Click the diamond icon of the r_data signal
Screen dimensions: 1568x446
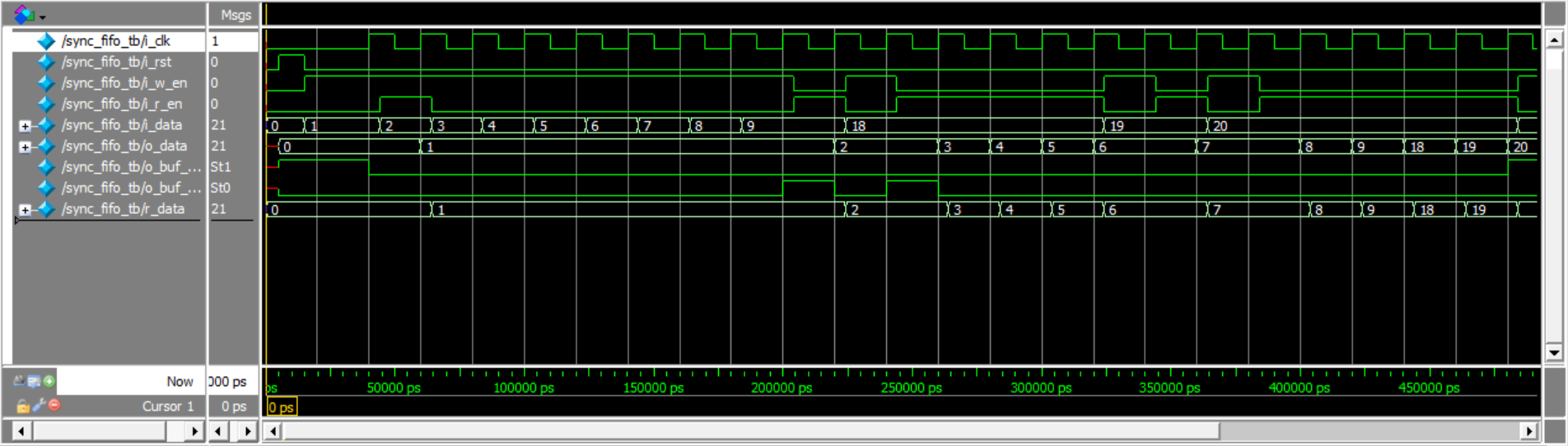pos(46,209)
